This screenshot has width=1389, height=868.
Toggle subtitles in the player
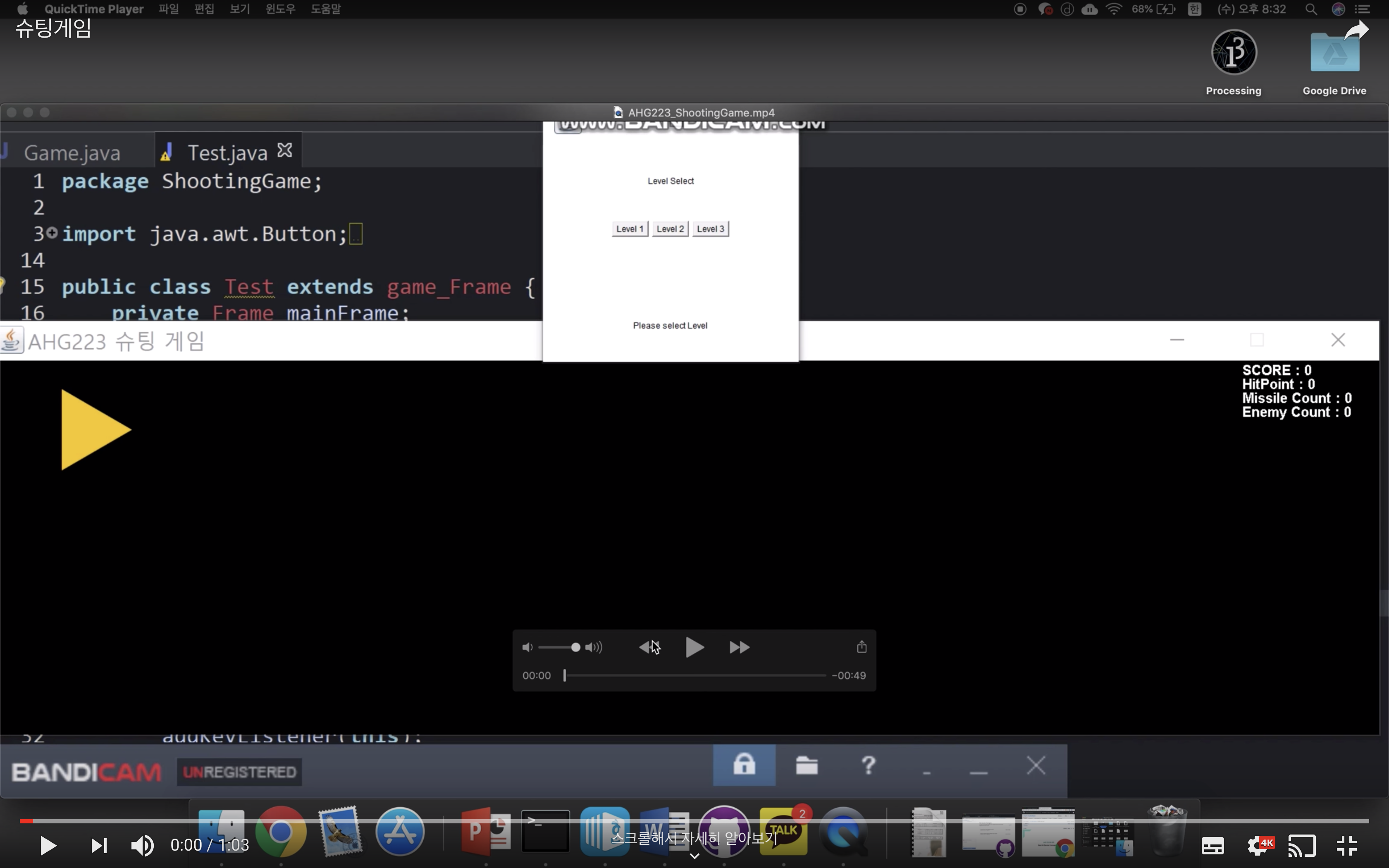(x=1212, y=846)
